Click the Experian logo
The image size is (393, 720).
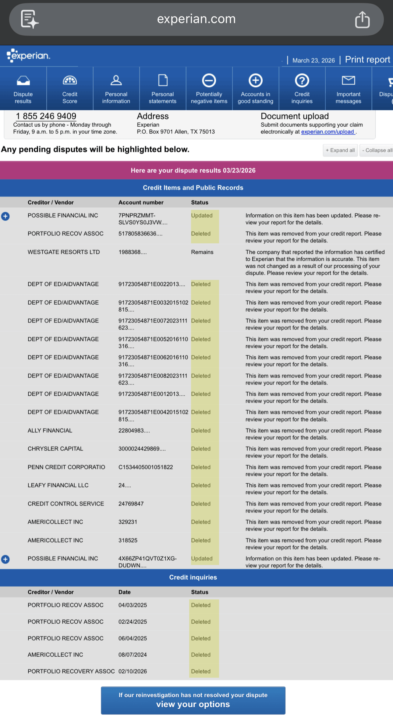point(28,56)
